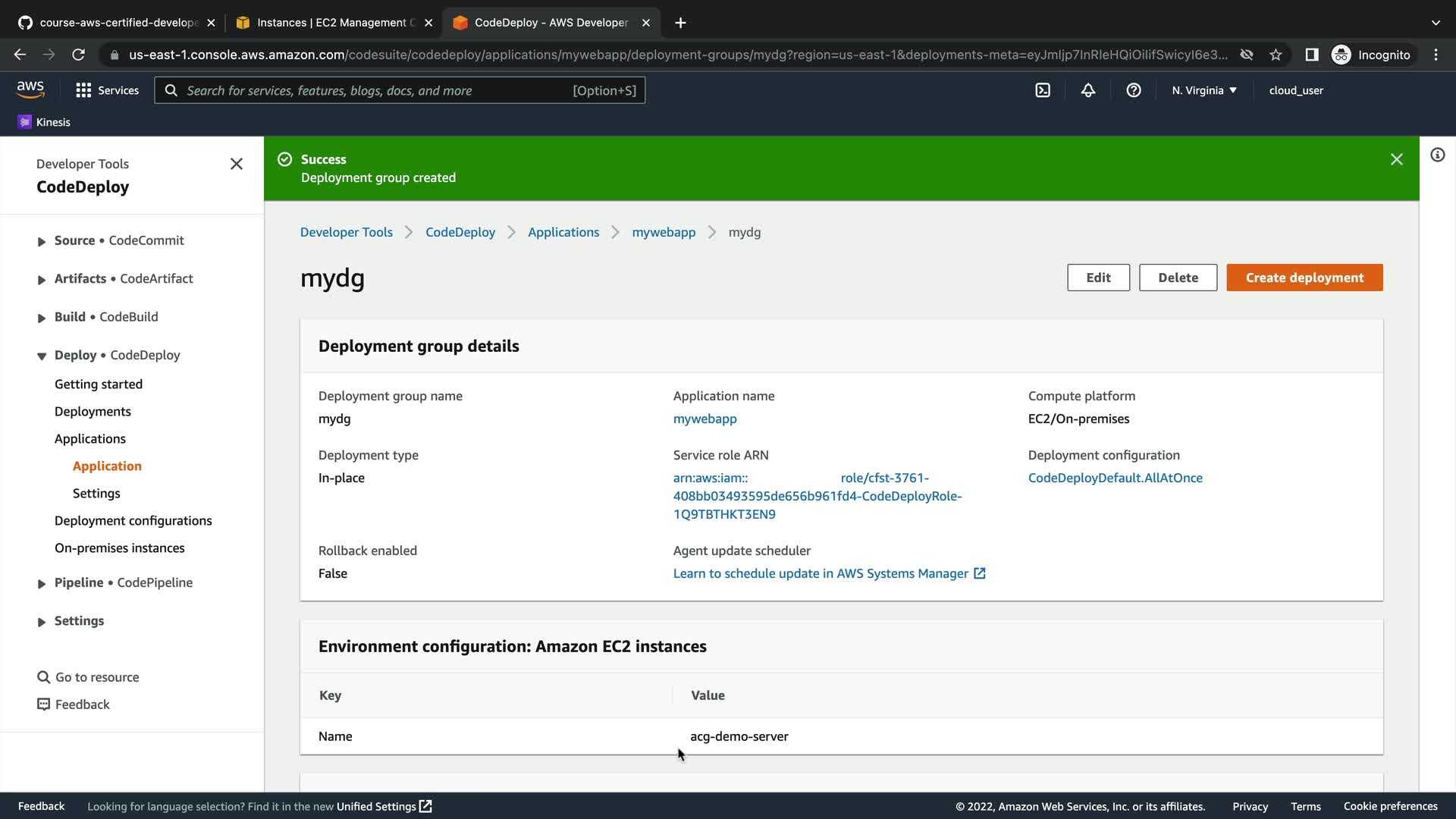The height and width of the screenshot is (819, 1456).
Task: Collapse the Deploy CodeDeploy section
Action: coord(42,356)
